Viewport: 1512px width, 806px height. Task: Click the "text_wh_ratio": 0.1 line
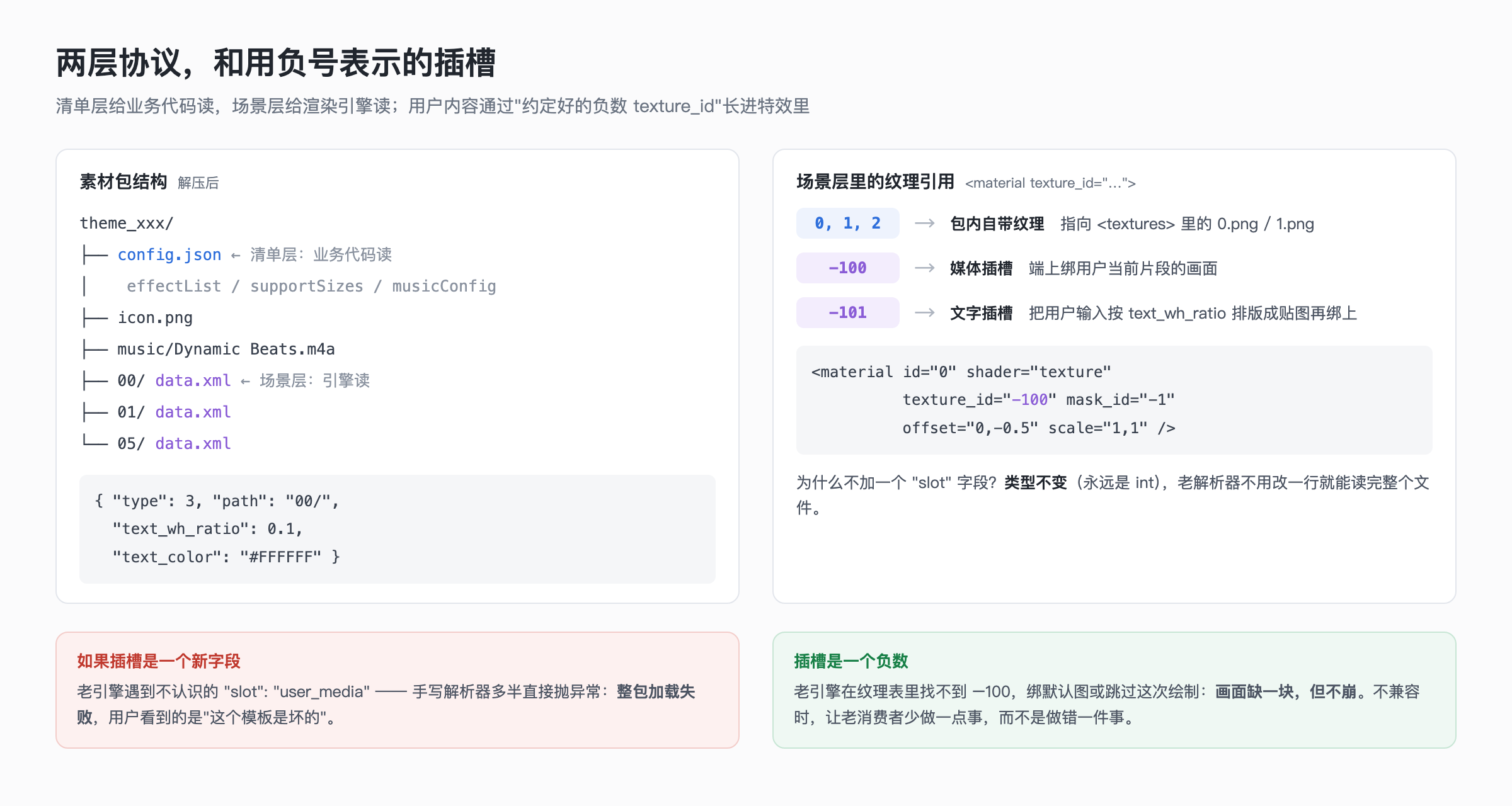(x=208, y=528)
